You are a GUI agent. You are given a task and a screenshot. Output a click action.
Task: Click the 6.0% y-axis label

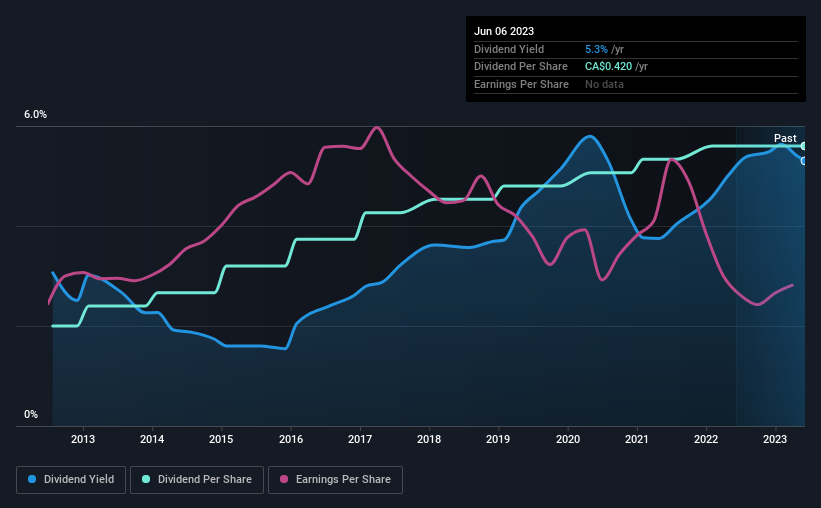pyautogui.click(x=35, y=115)
